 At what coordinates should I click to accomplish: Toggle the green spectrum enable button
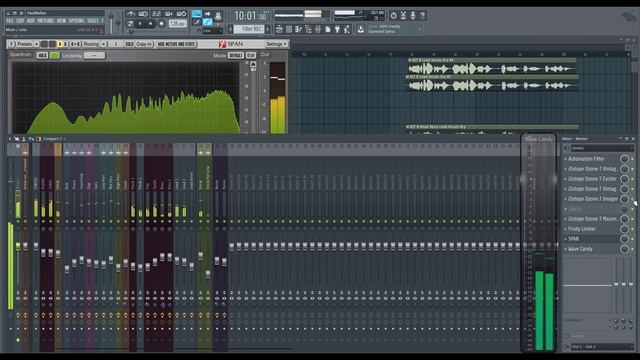tap(54, 55)
